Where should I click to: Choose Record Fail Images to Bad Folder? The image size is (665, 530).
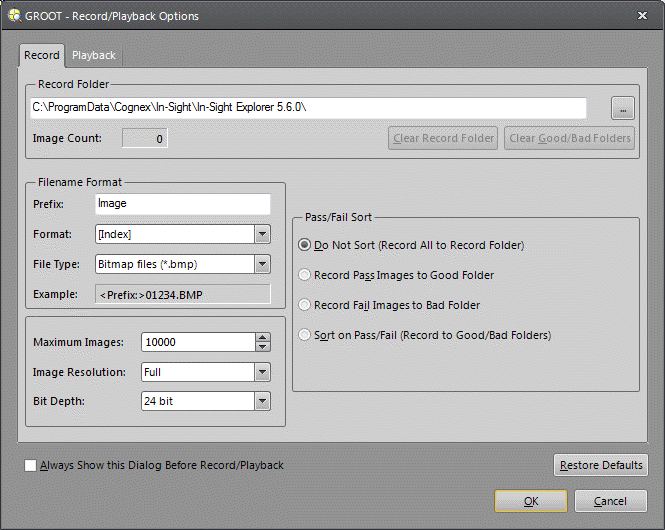[x=305, y=305]
